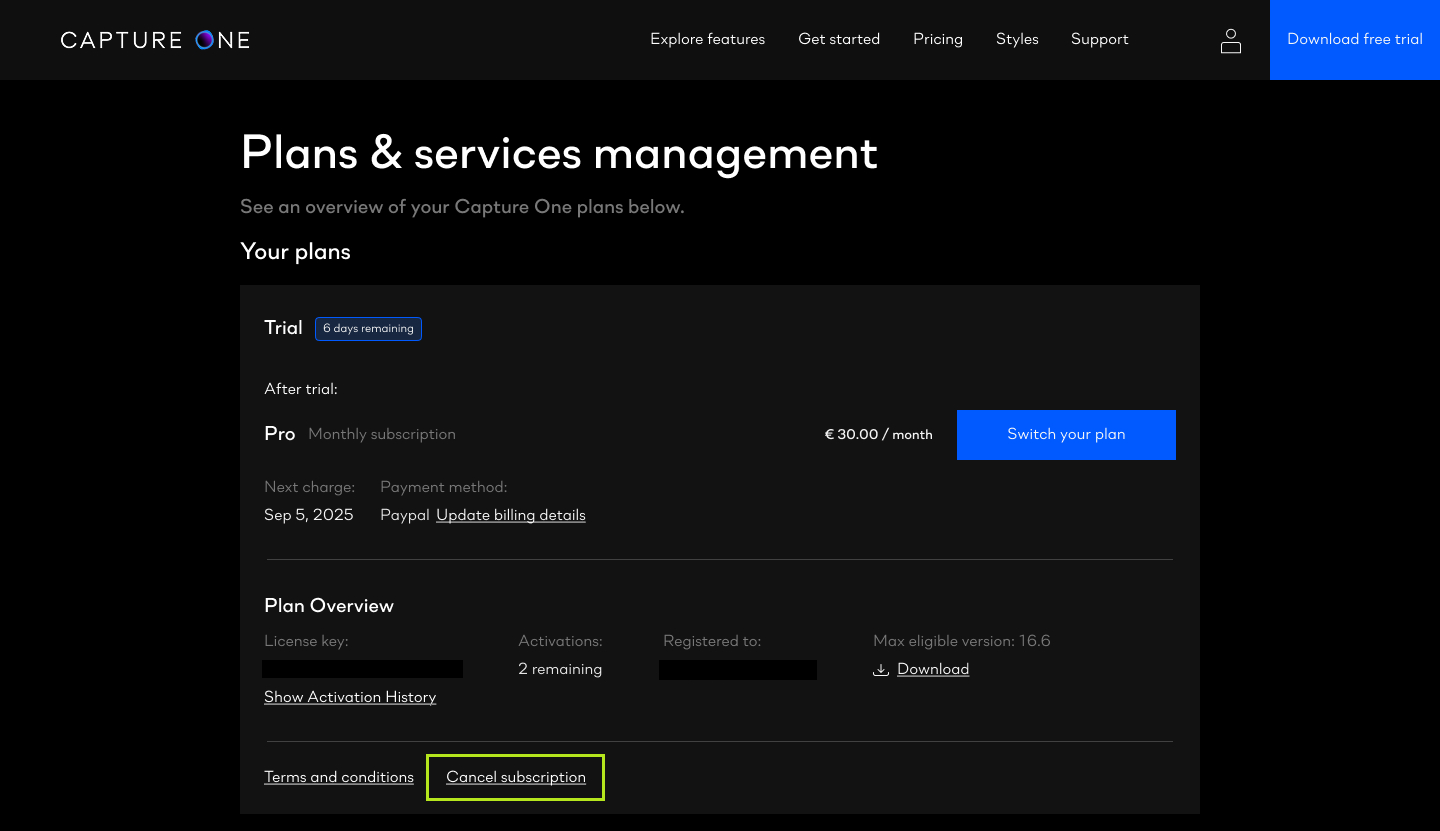Click the Download link under Max eligible version
Viewport: 1440px width, 831px height.
(933, 669)
